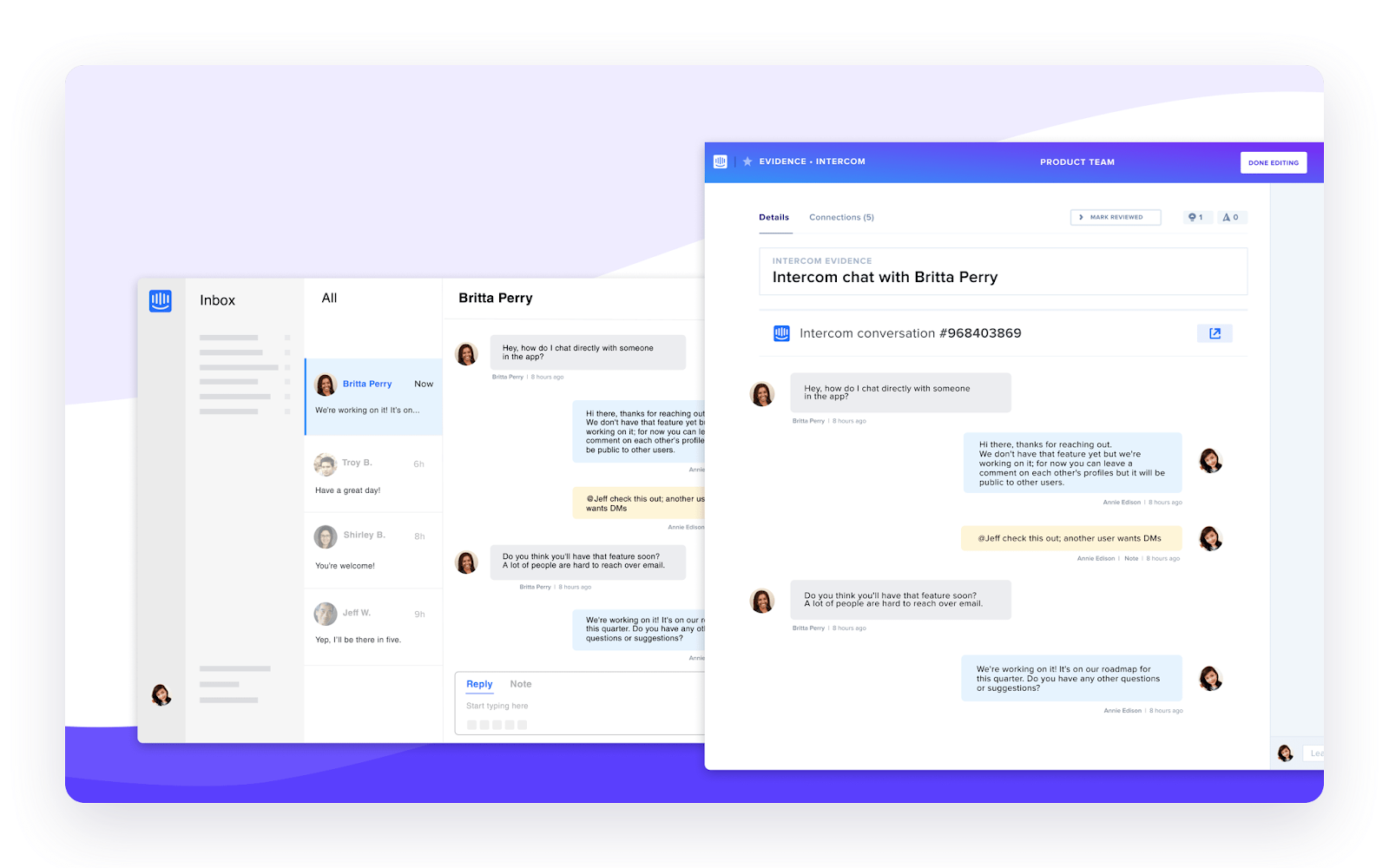Click the '@Jeff check this out; another user wants DMs' note in the Evidence panel

click(x=1071, y=538)
